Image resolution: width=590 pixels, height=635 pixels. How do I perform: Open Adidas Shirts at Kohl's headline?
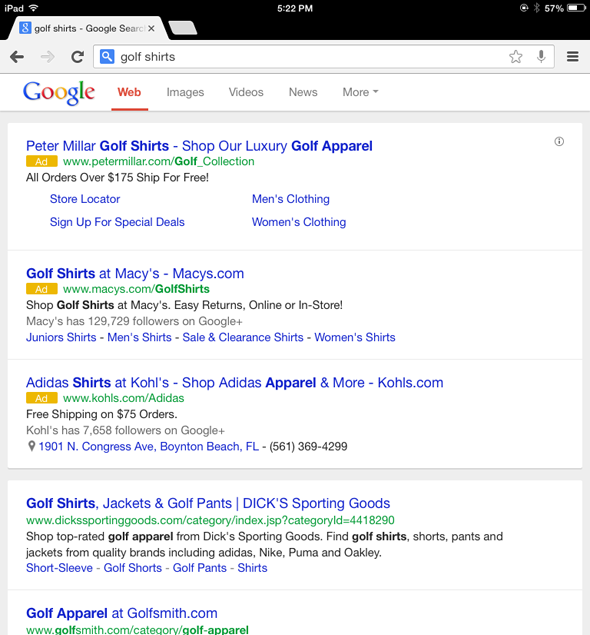click(234, 383)
